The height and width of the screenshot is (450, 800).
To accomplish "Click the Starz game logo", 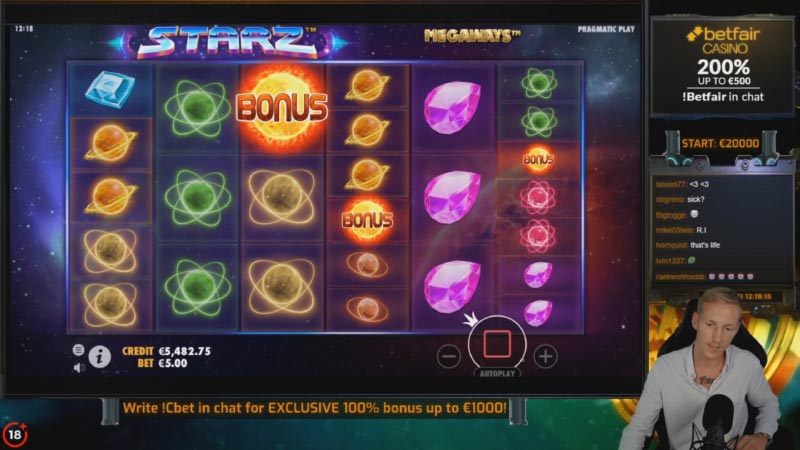I will 228,42.
